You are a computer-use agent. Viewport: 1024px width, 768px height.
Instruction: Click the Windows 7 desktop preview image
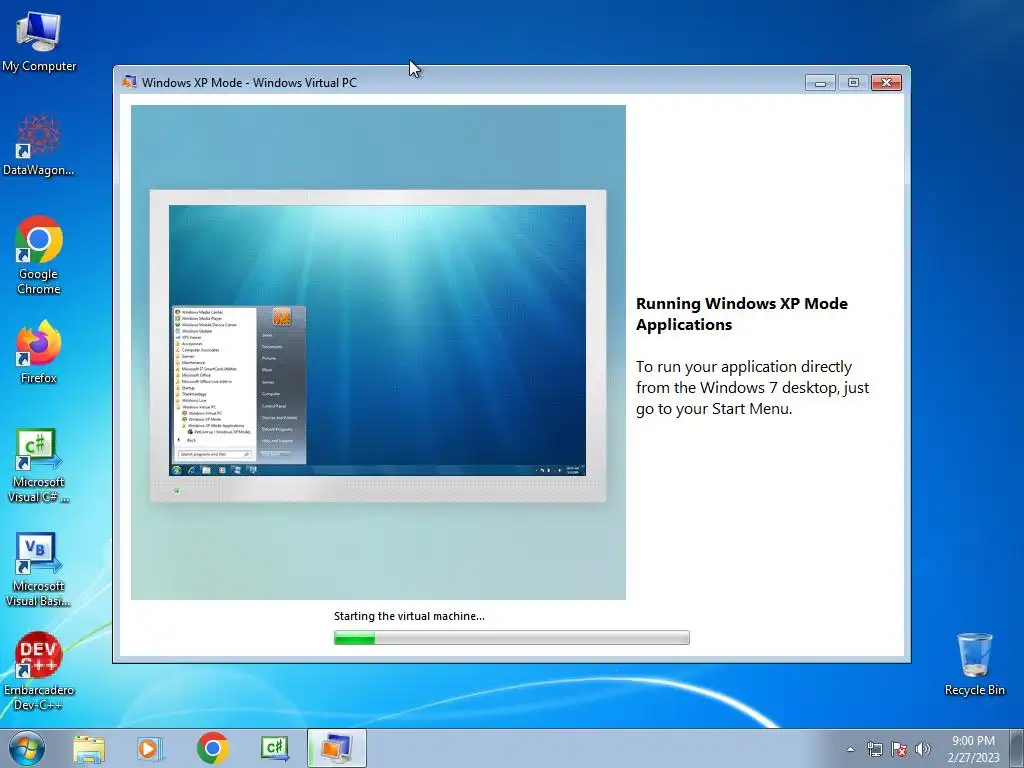tap(378, 352)
